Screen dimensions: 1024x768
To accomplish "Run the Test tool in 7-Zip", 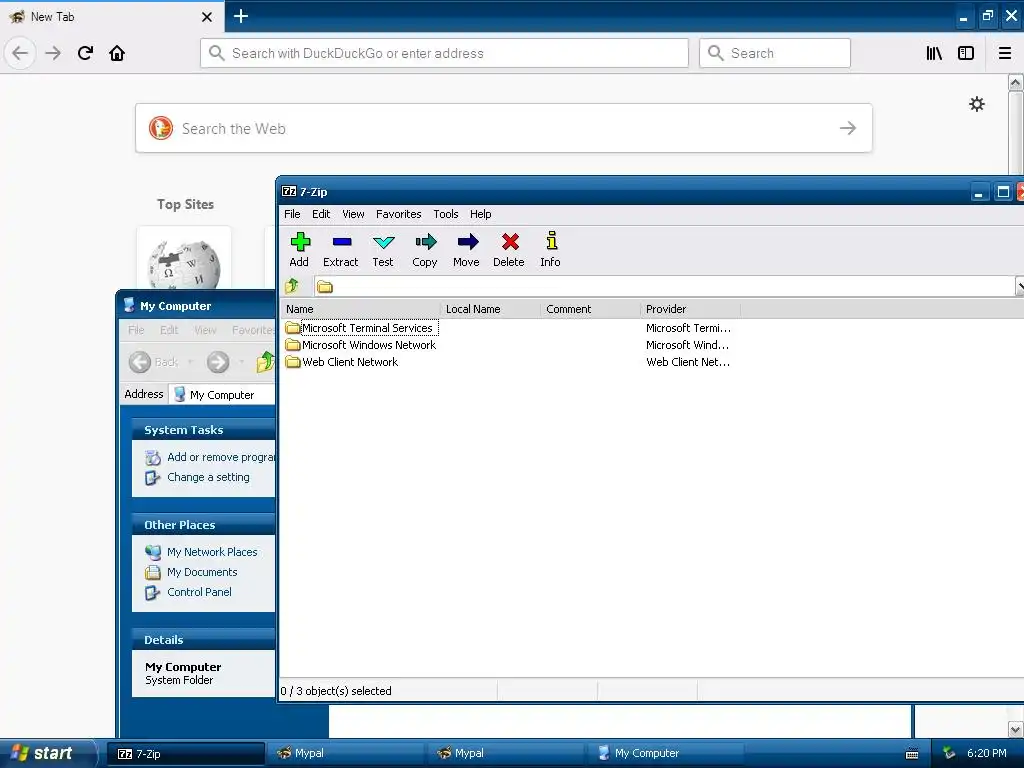I will (383, 249).
